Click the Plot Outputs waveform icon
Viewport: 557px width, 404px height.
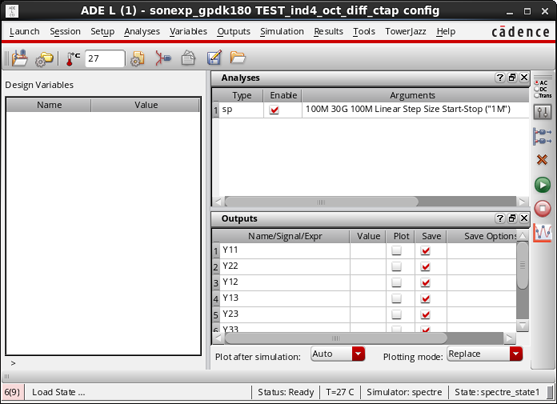click(x=542, y=233)
